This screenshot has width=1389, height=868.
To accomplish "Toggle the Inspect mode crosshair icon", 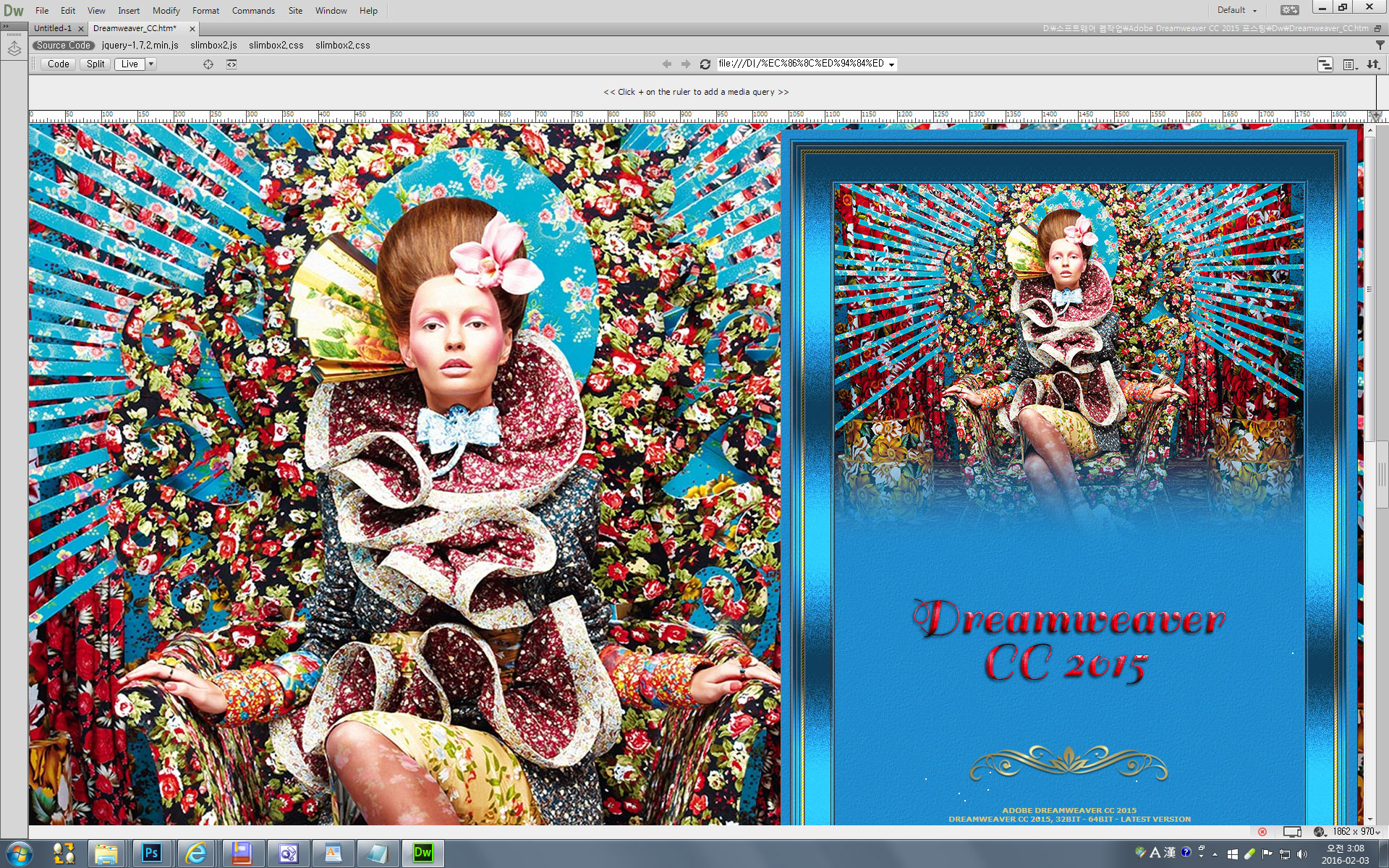I will pos(208,64).
